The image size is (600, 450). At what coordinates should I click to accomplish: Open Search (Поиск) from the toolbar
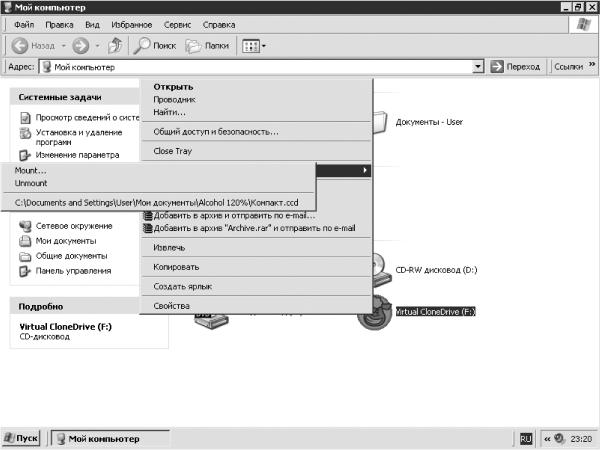coord(155,46)
